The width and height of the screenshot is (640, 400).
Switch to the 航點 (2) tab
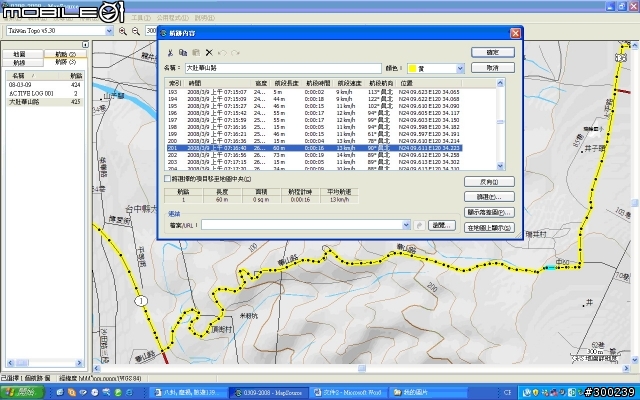point(63,54)
